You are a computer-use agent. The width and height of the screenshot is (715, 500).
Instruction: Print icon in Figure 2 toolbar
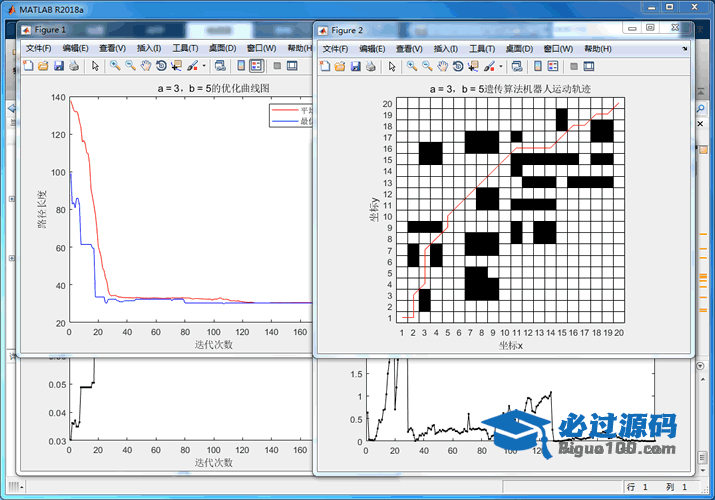click(371, 67)
